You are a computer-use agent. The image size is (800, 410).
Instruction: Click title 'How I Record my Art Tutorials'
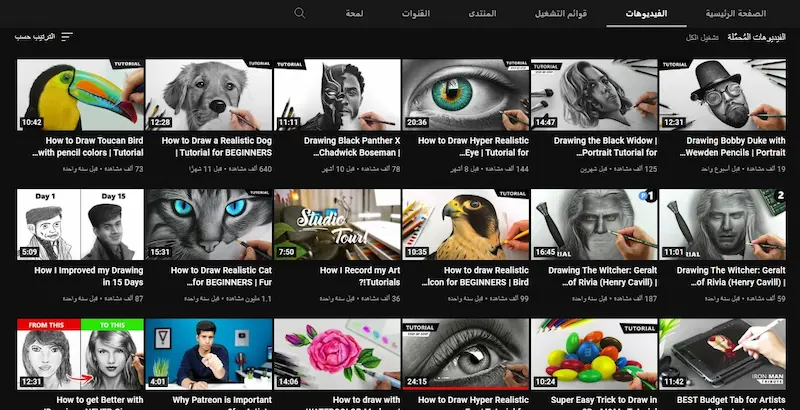click(360, 276)
